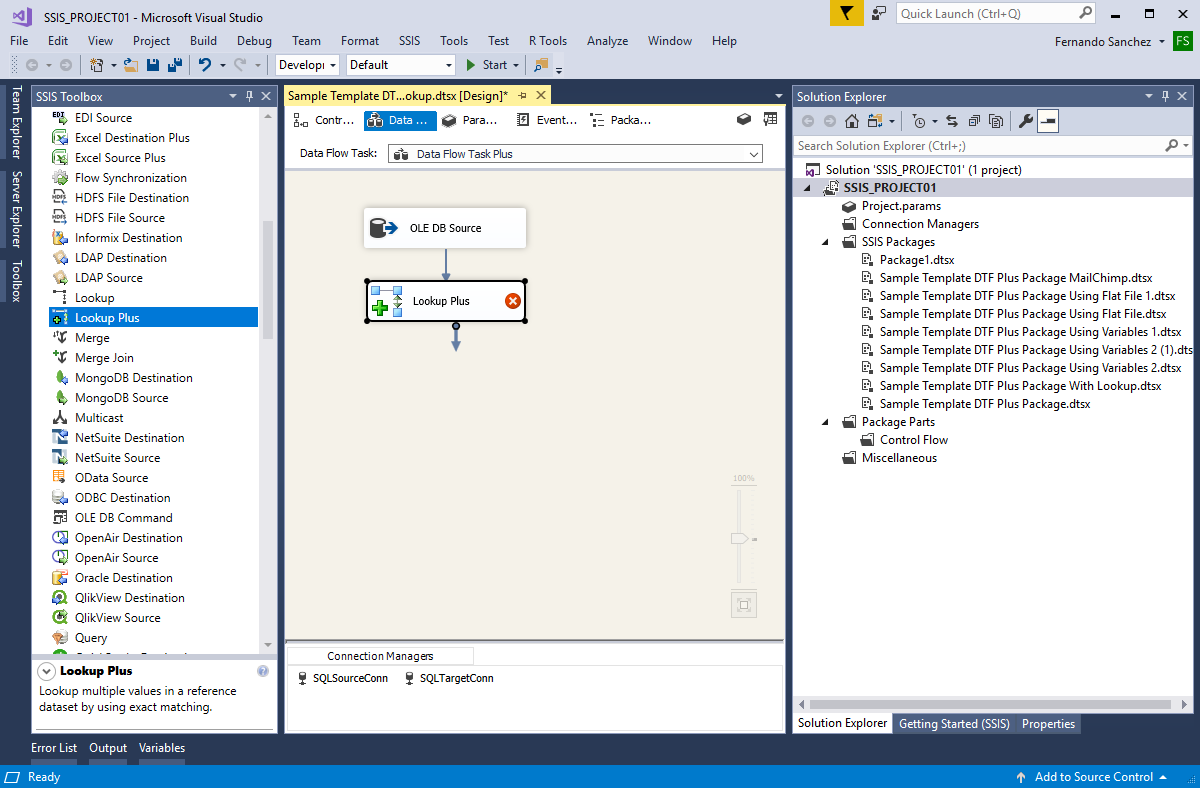Collapse the SSIS_PROJECT01 project node
Image resolution: width=1200 pixels, height=788 pixels.
point(807,188)
